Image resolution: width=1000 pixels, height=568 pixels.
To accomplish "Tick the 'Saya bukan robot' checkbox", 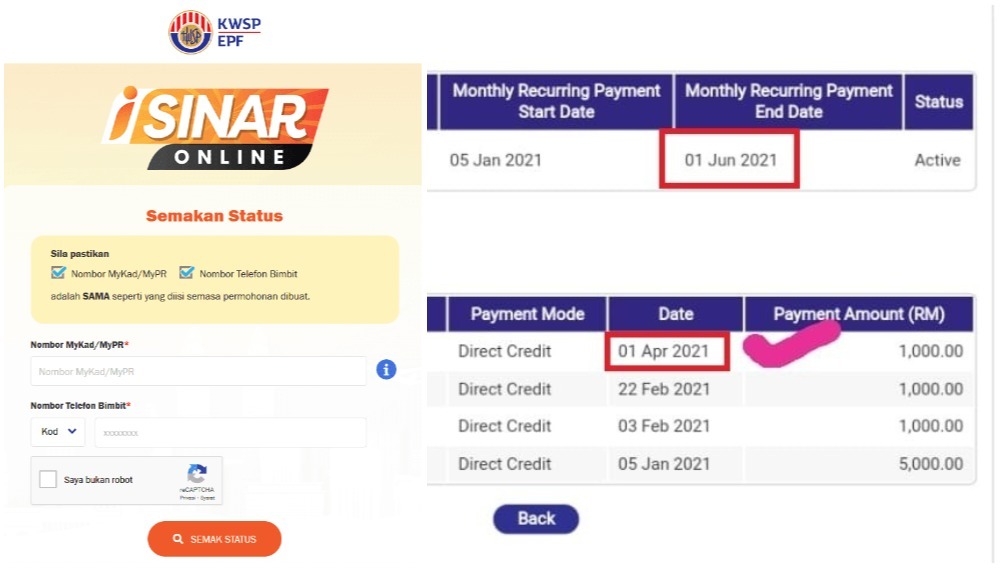I will click(x=48, y=479).
